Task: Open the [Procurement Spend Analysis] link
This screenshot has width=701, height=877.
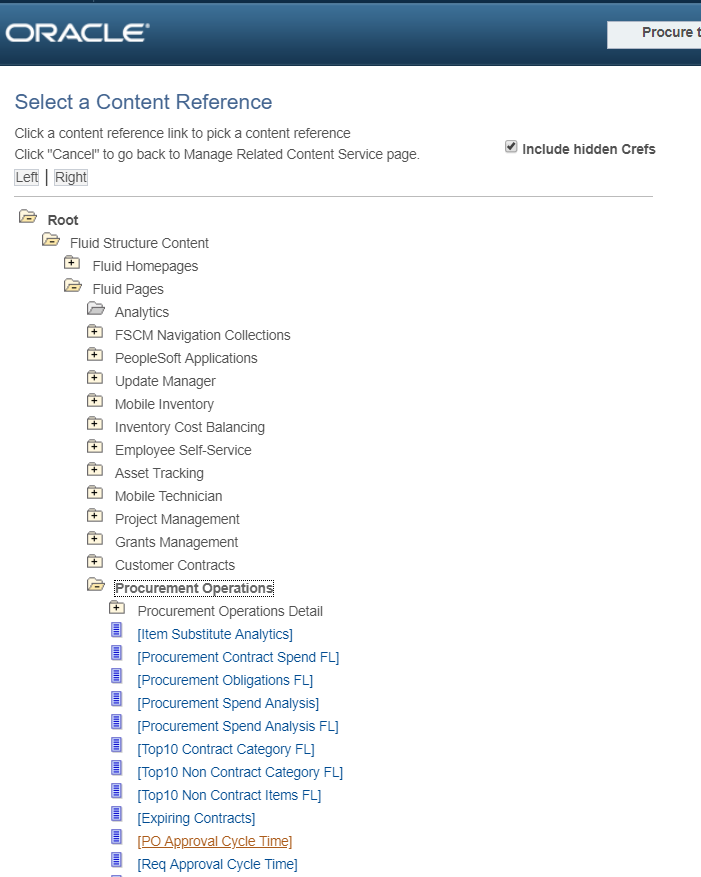Action: coord(228,703)
